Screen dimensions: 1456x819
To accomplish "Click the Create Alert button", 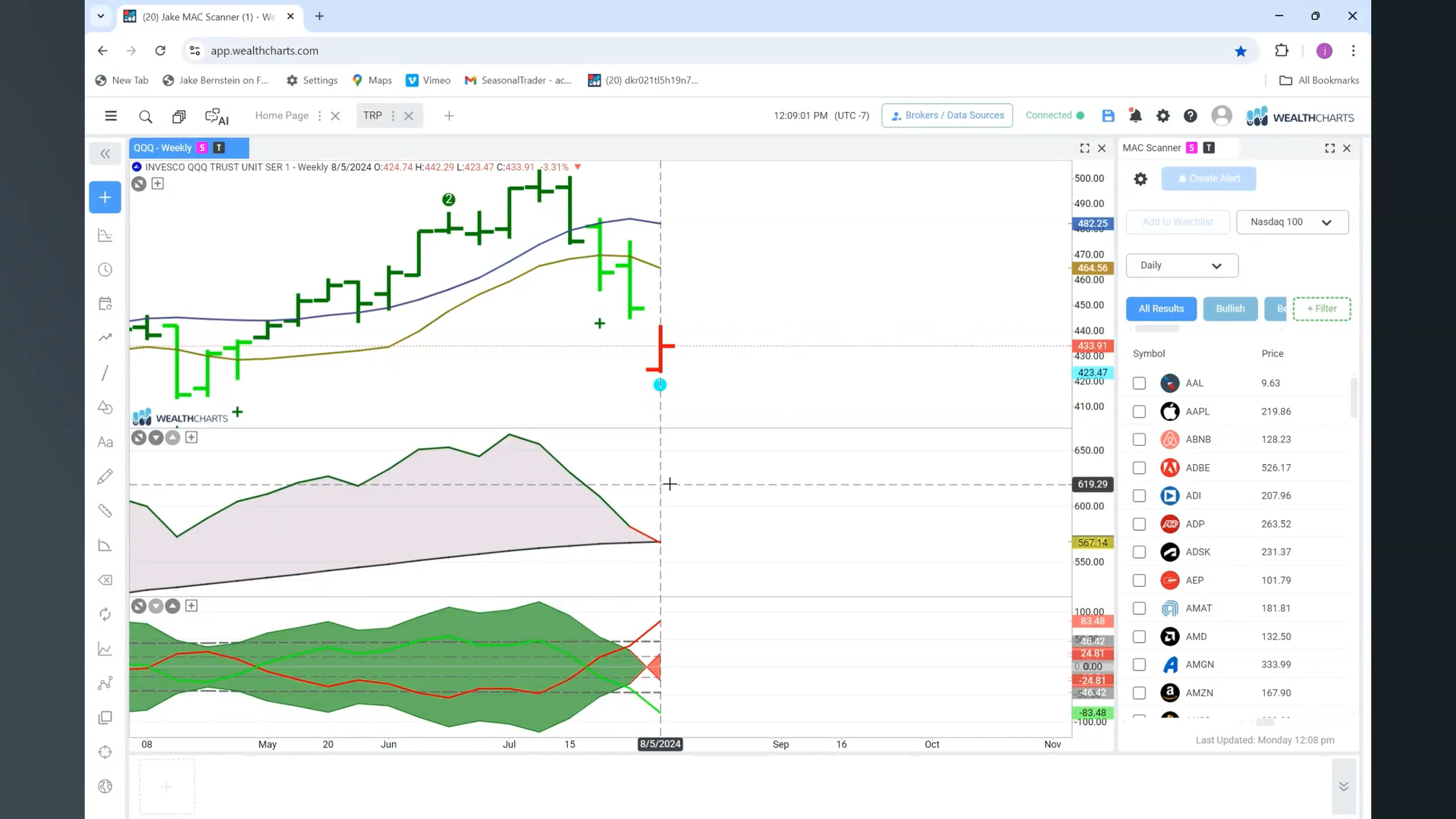I will coord(1209,179).
